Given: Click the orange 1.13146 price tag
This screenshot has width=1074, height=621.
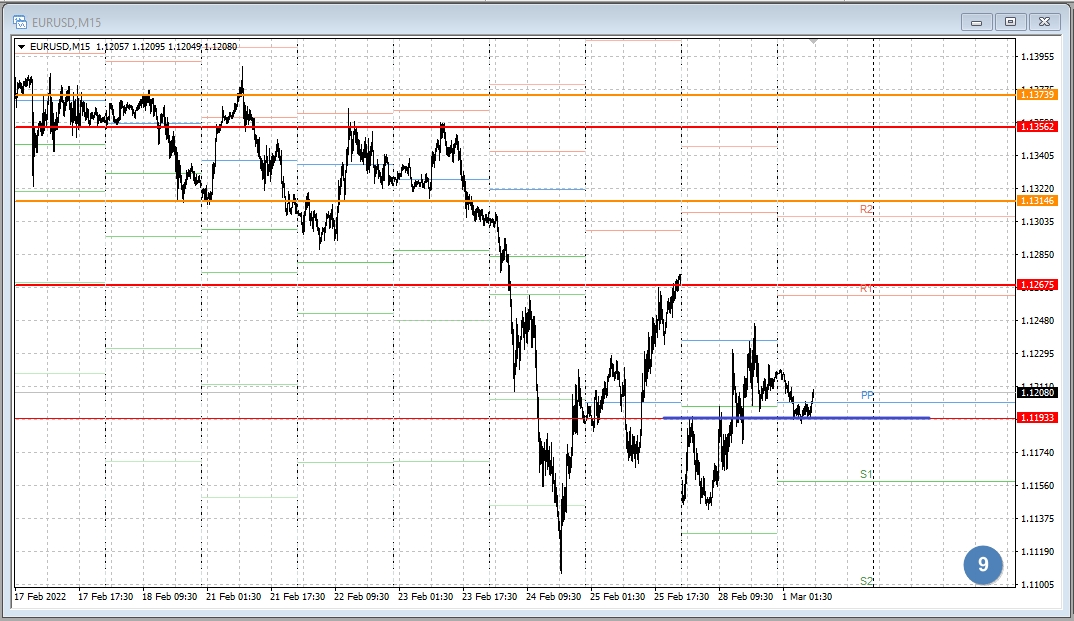Looking at the screenshot, I should click(x=1036, y=201).
